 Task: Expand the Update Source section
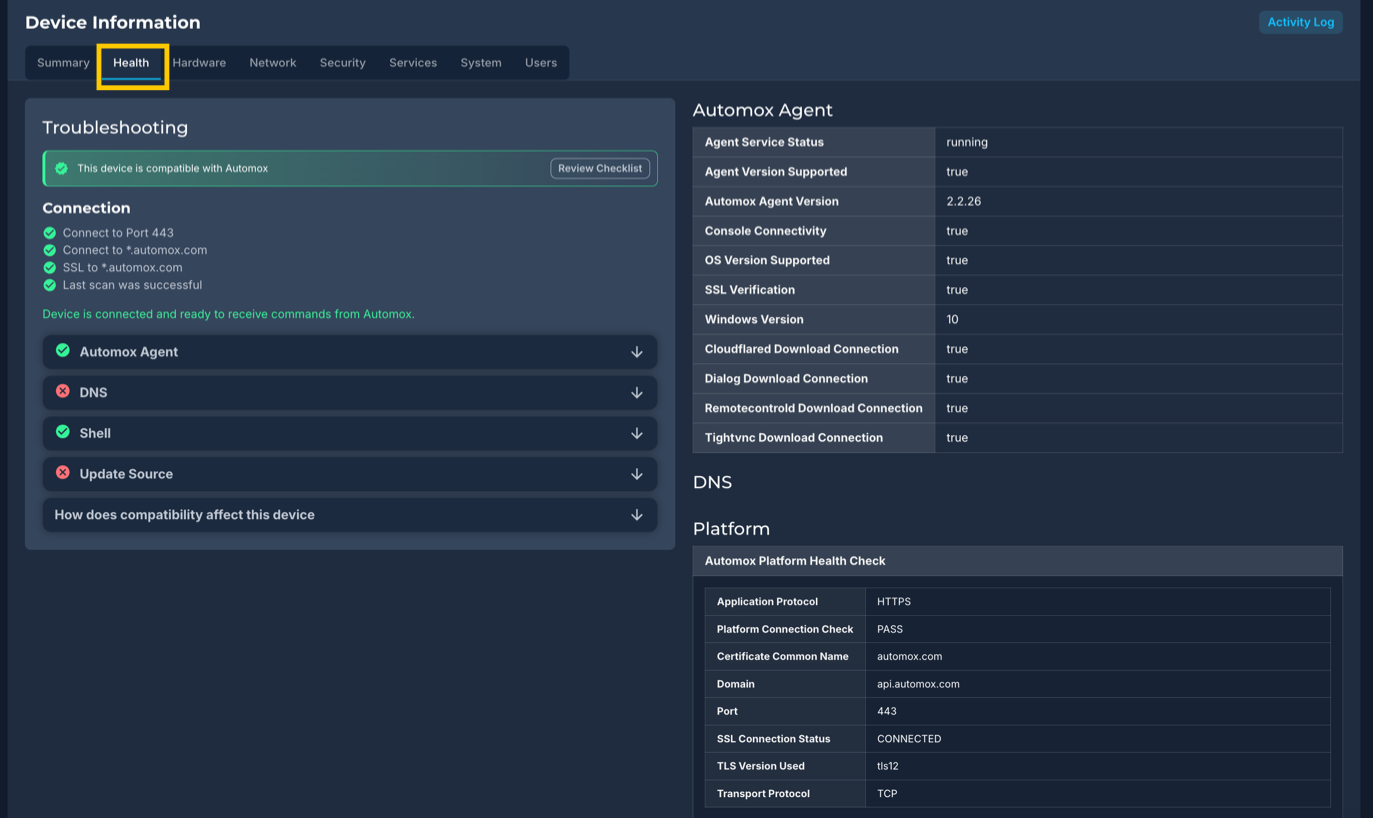350,474
